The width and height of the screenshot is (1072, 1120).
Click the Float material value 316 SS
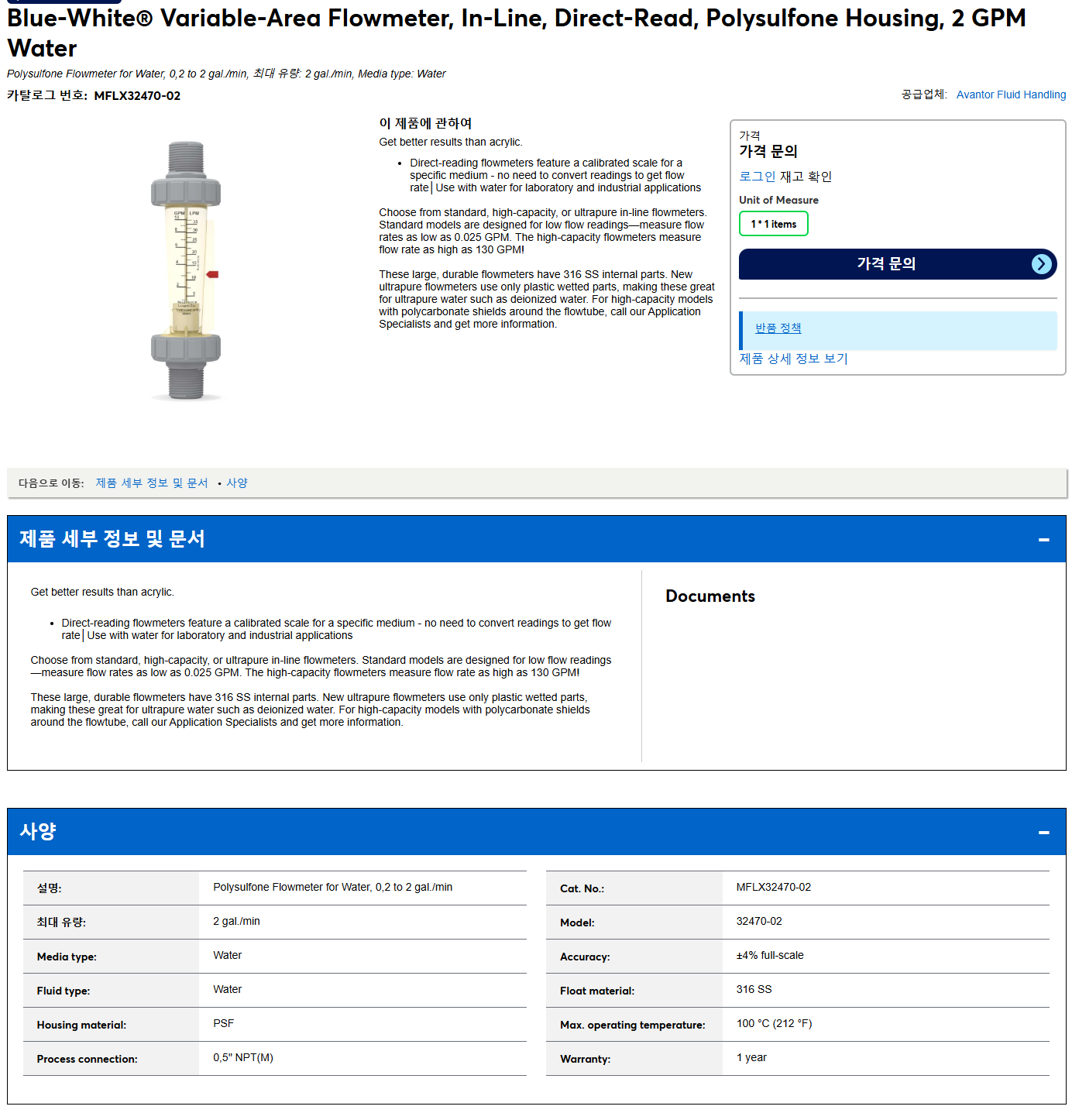[754, 990]
